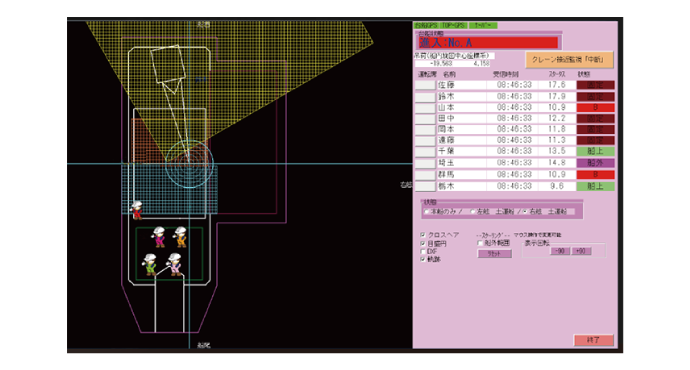Open the TOP-GPS tab
Screen dimensions: 690x370
point(453,26)
